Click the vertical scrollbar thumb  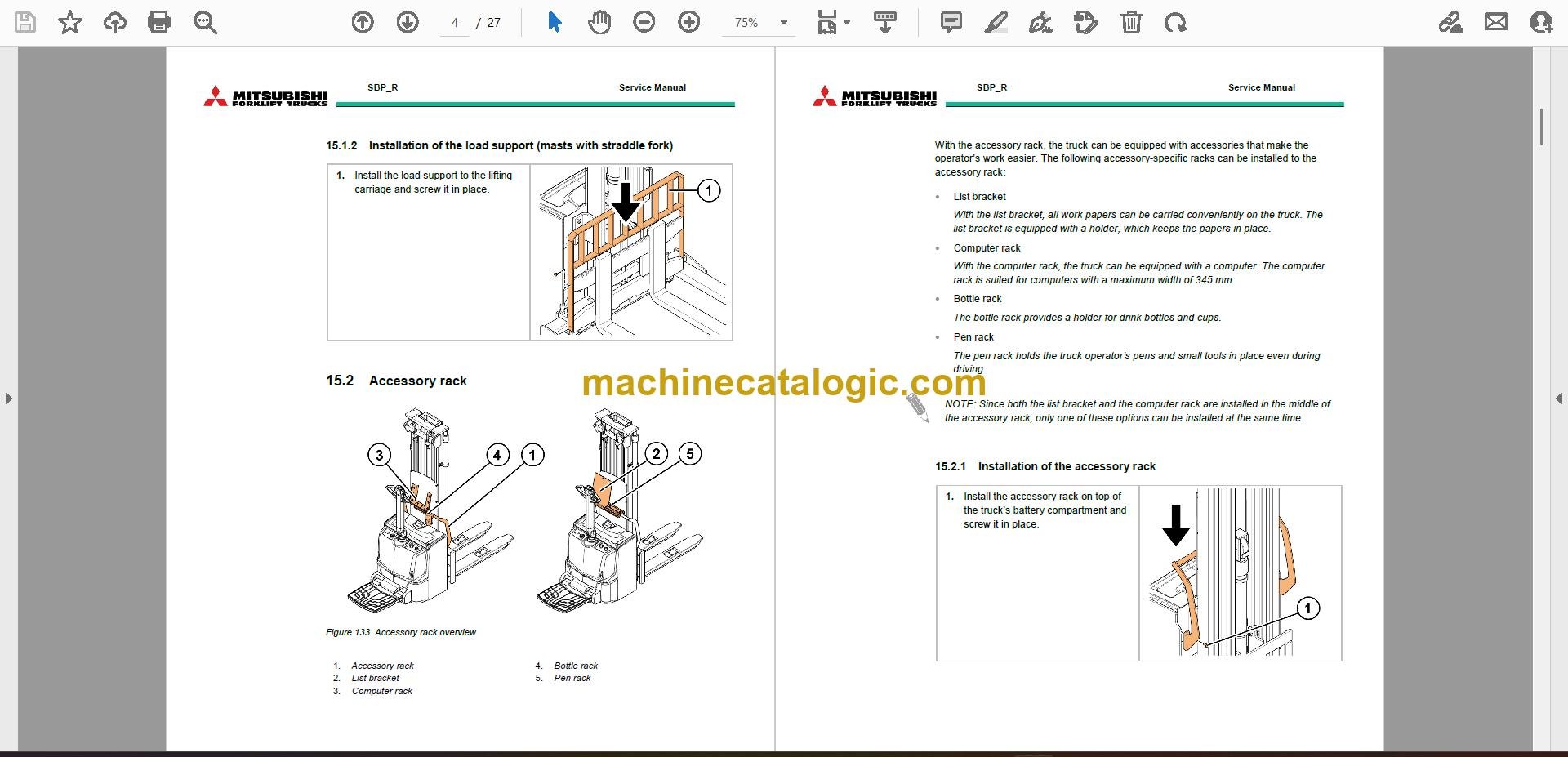pos(1541,127)
